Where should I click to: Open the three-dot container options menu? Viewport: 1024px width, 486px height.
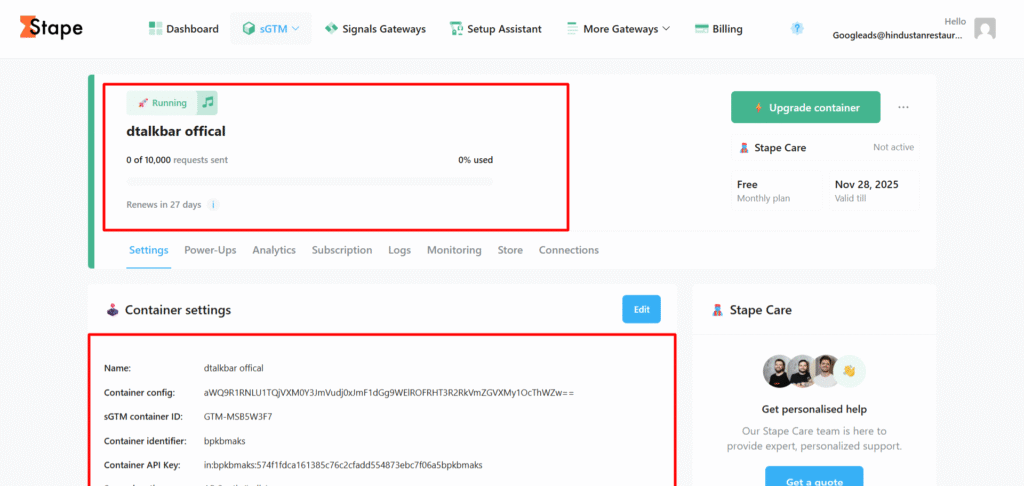click(x=904, y=108)
